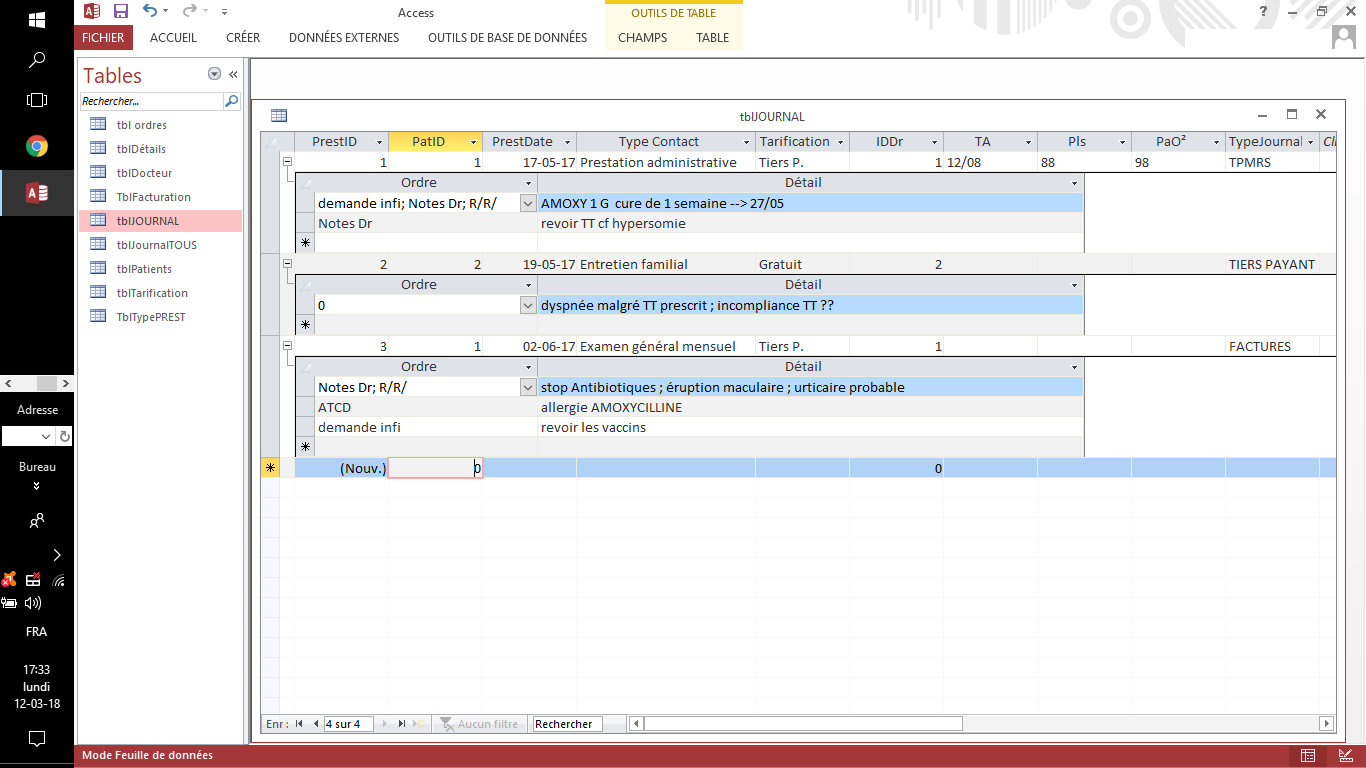Open the FICHIER tab
Screen dimensions: 1366x768
tap(103, 38)
